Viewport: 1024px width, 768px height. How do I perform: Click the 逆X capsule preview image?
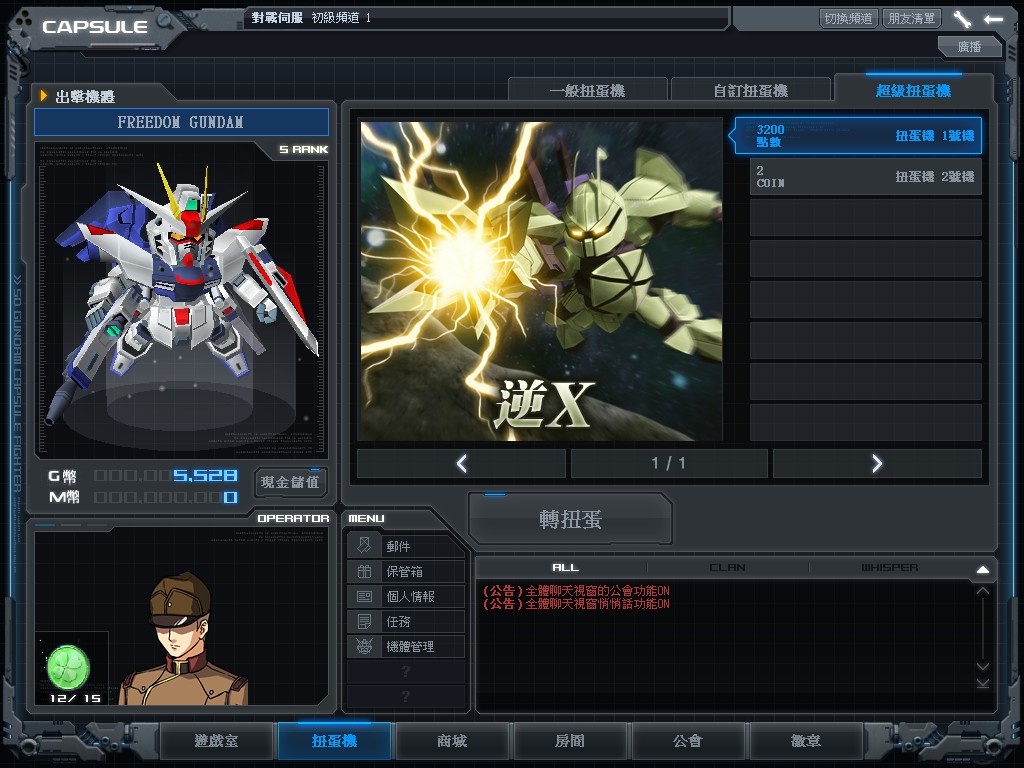[x=541, y=281]
